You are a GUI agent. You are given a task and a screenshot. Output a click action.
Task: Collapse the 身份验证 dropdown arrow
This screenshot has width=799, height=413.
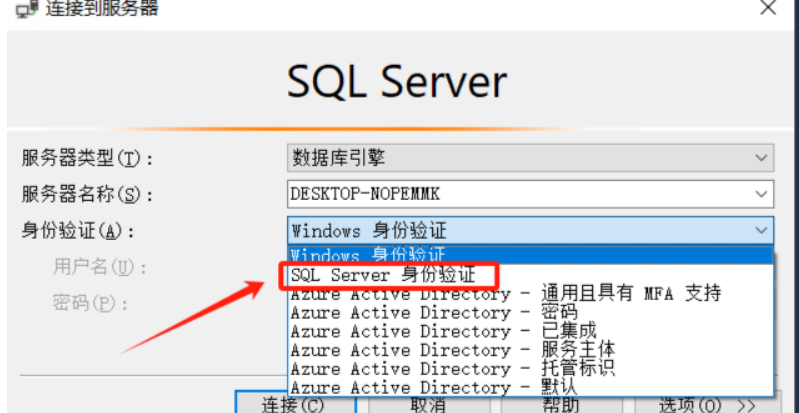(761, 230)
